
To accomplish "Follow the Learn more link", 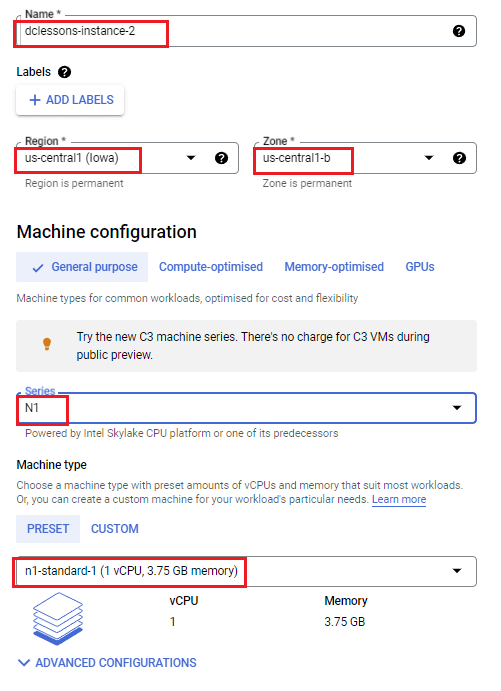I will 399,499.
